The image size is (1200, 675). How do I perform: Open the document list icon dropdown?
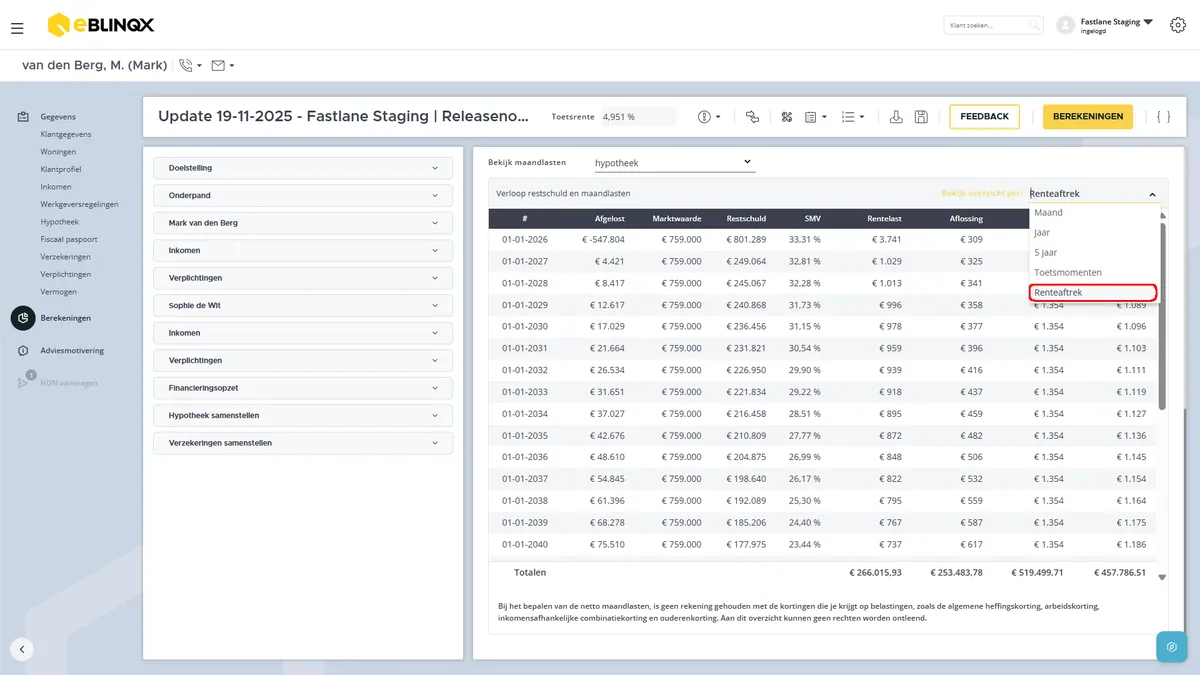(816, 117)
